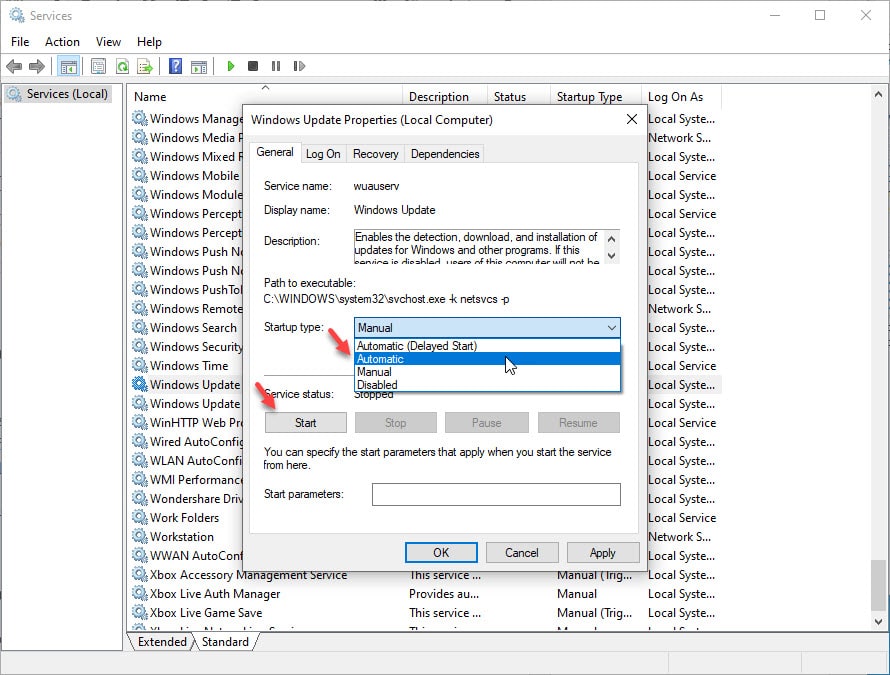890x675 pixels.
Task: Click the services list vertical scrollbar thumb
Action: tap(878, 585)
